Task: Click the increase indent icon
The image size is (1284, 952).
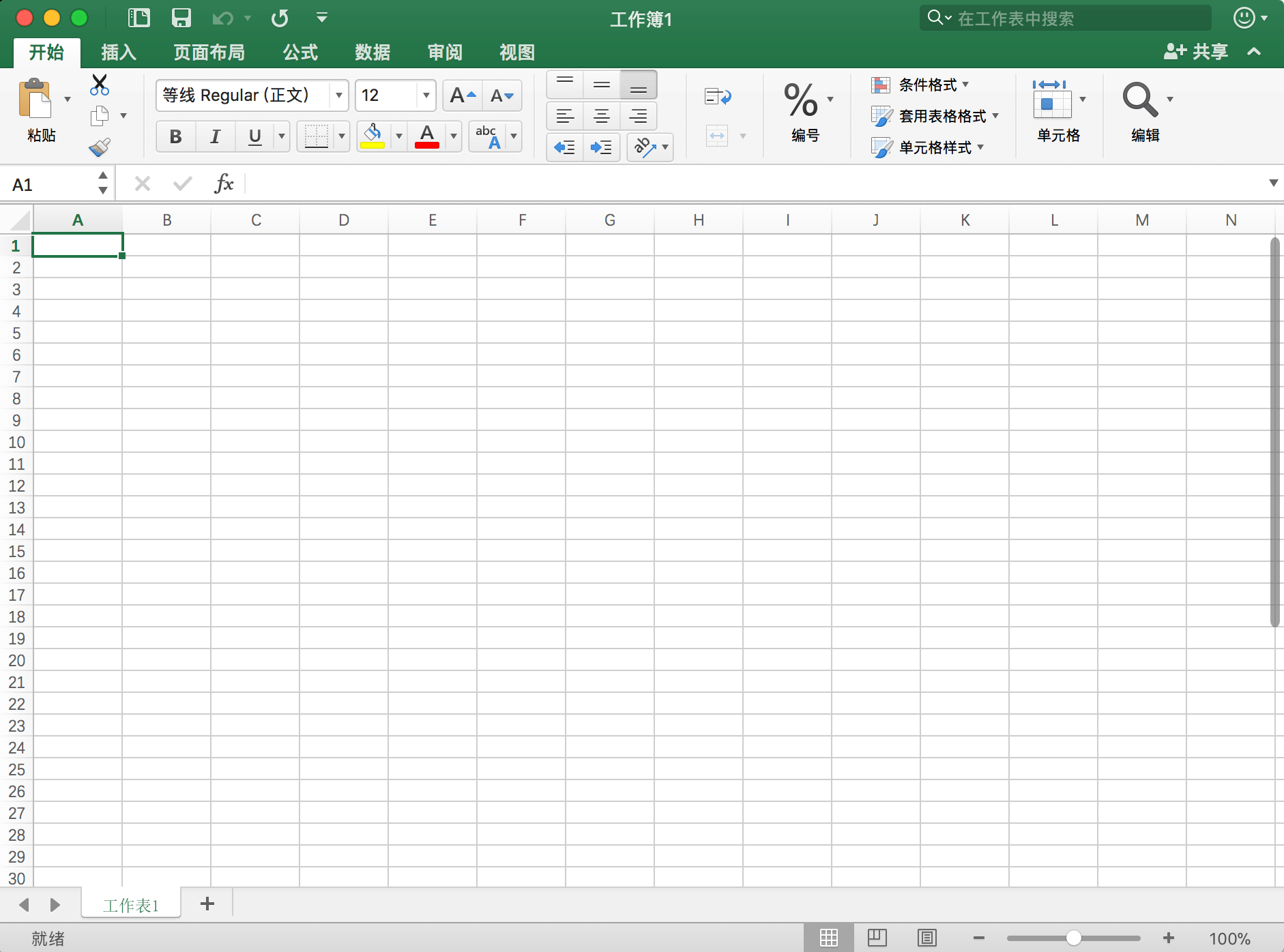Action: pyautogui.click(x=601, y=147)
